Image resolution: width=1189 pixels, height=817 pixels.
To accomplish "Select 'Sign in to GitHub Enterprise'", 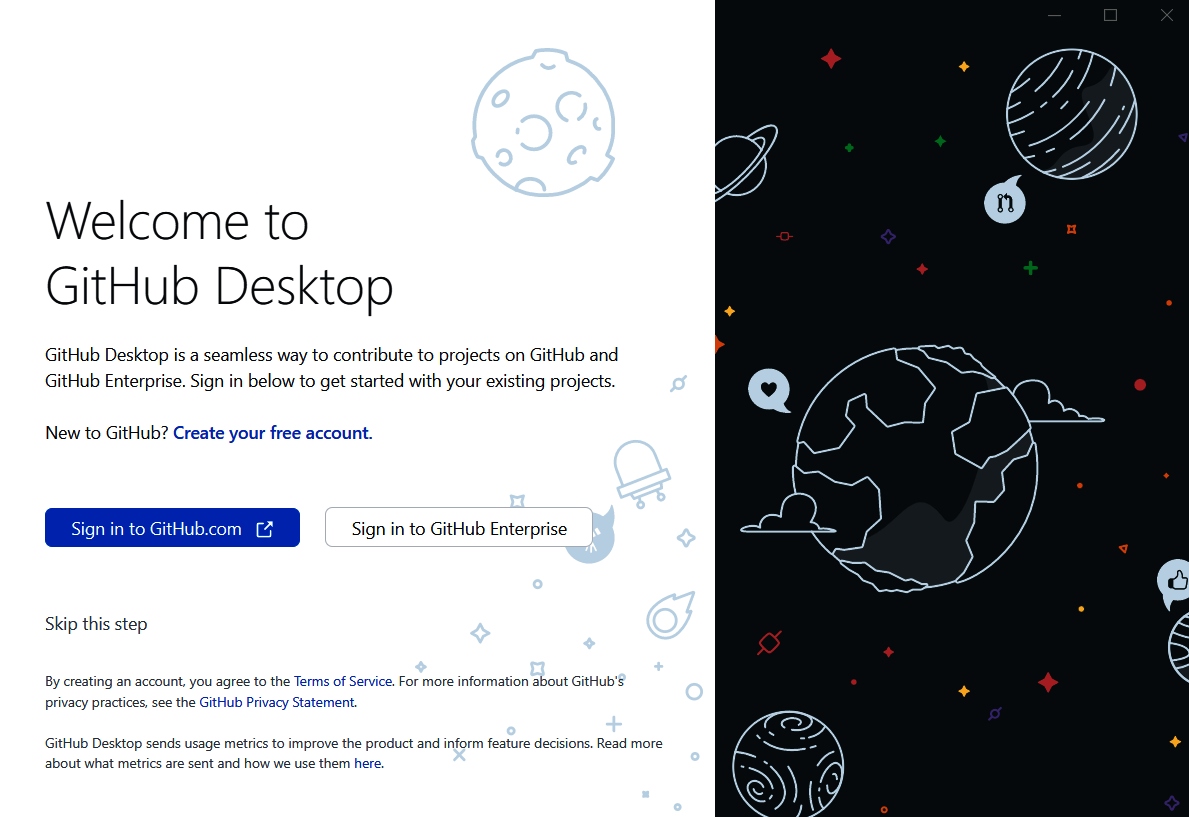I will click(x=458, y=527).
